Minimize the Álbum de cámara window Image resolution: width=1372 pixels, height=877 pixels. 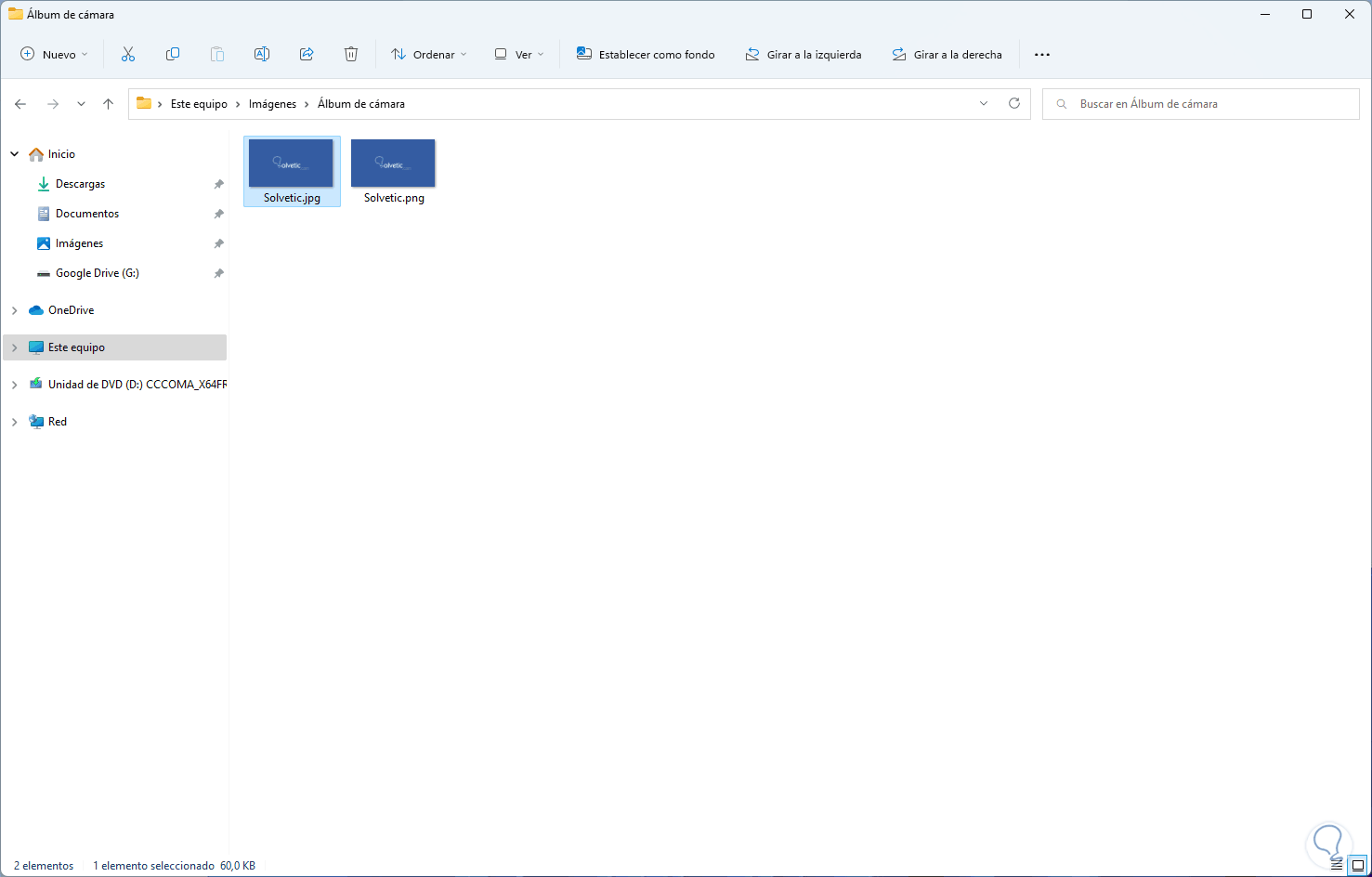(x=1265, y=14)
